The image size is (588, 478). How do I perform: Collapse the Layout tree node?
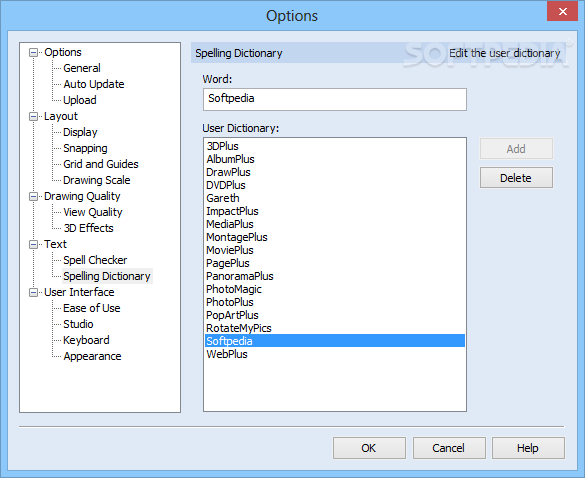[33, 117]
